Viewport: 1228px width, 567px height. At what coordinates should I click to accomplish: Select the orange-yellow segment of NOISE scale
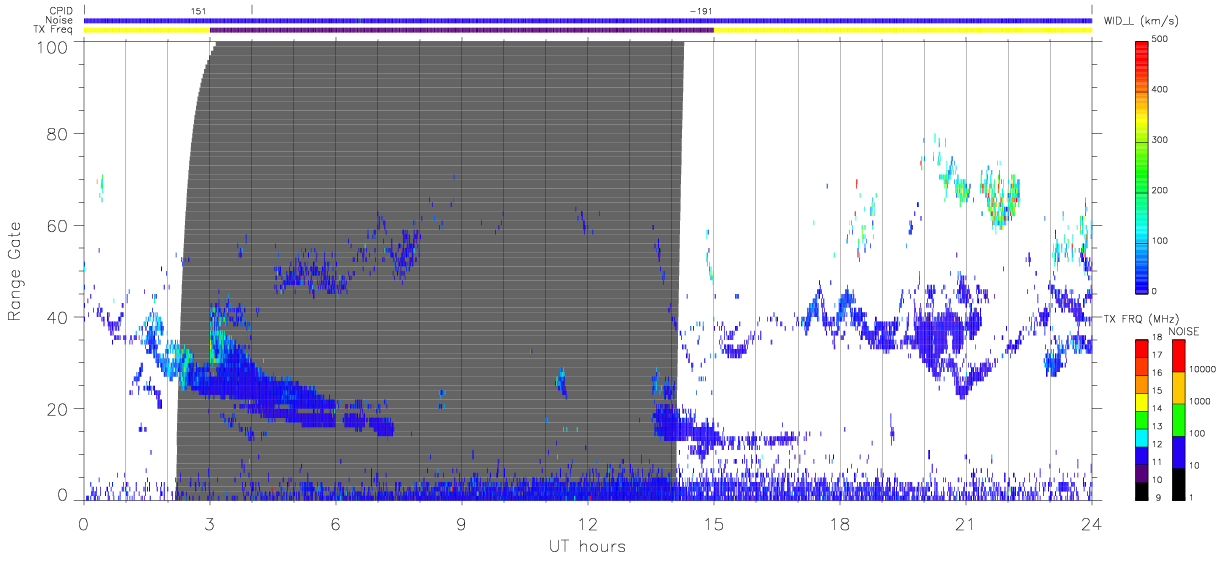pyautogui.click(x=1178, y=388)
